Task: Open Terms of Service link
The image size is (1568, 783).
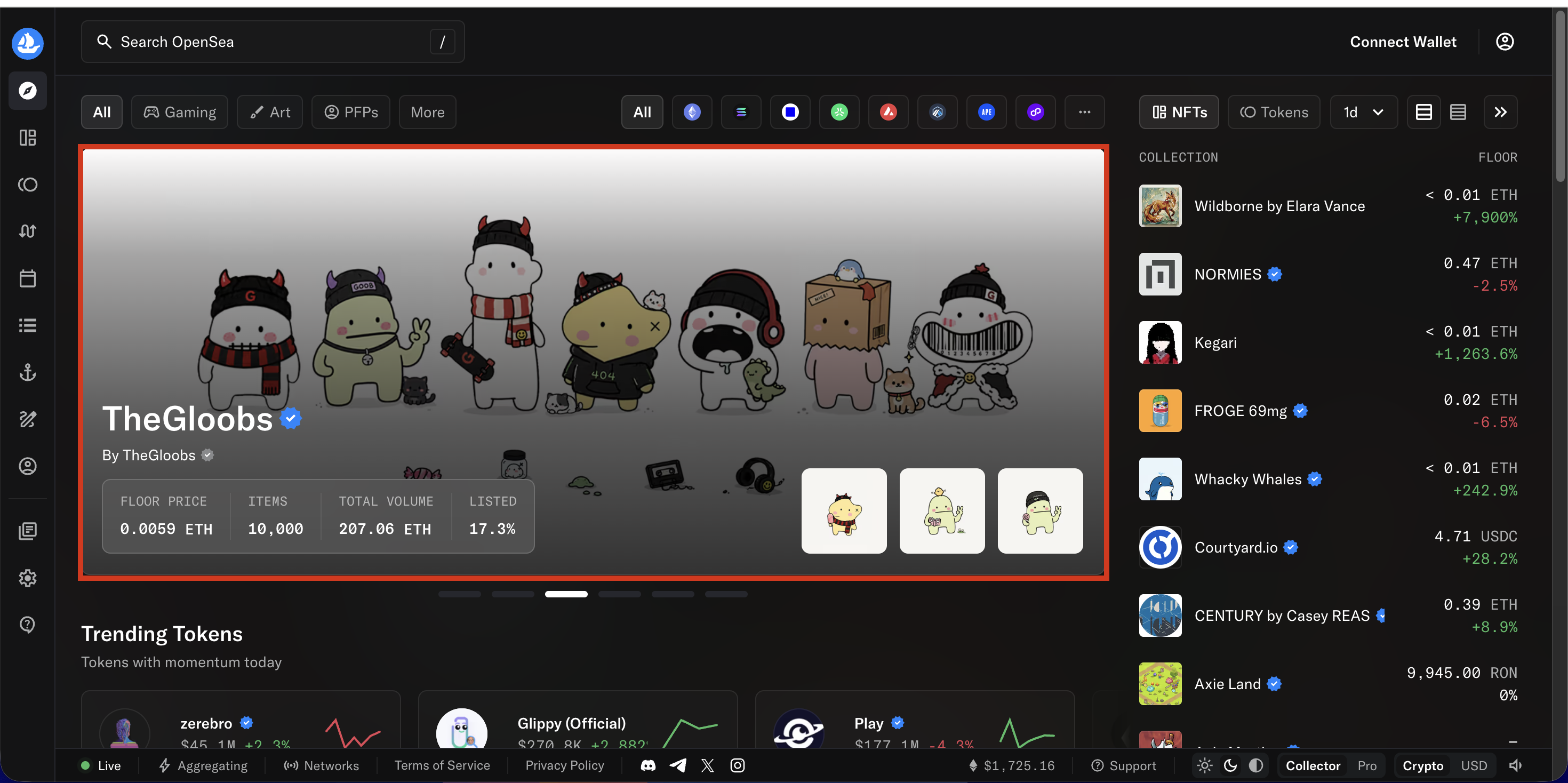Action: pyautogui.click(x=442, y=765)
